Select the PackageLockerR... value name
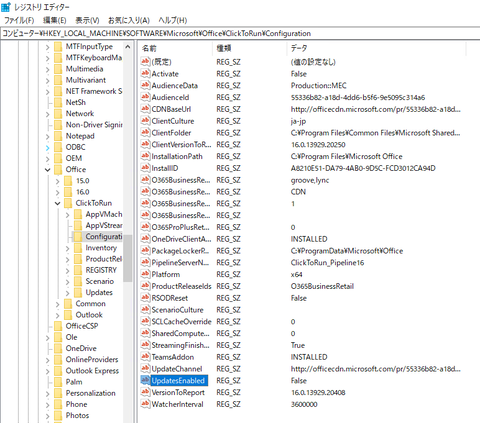 pyautogui.click(x=180, y=251)
